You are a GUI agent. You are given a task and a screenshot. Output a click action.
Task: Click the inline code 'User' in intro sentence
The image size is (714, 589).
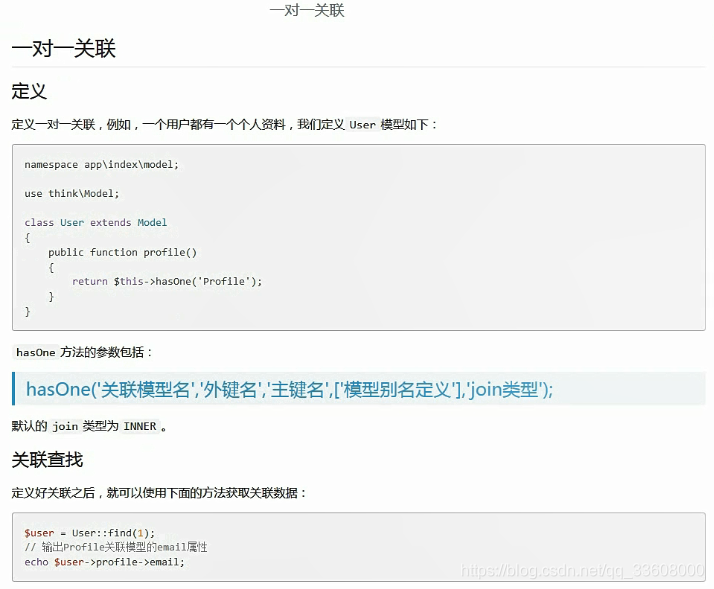pyautogui.click(x=362, y=124)
